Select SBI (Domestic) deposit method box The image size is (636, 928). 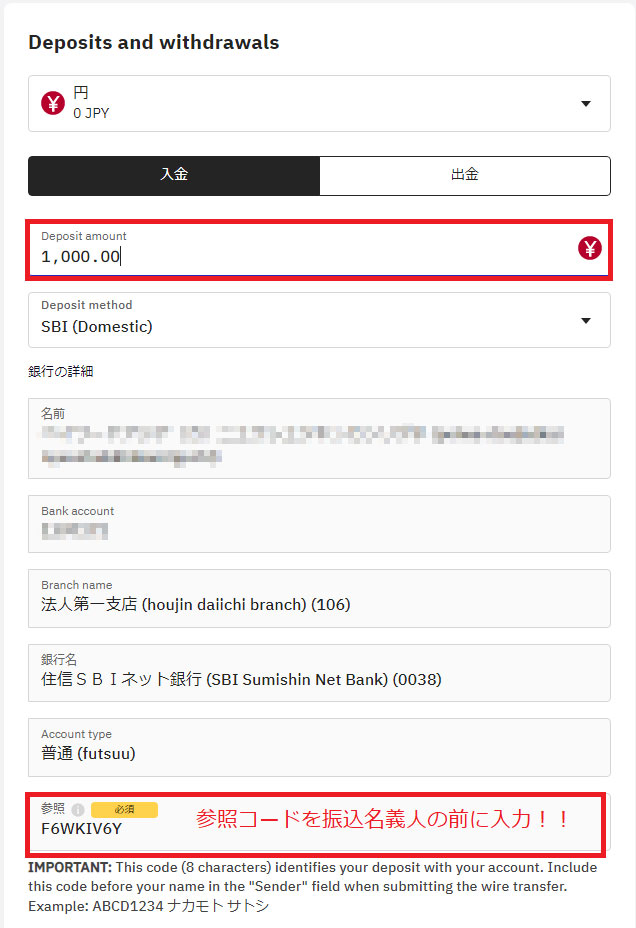(319, 320)
